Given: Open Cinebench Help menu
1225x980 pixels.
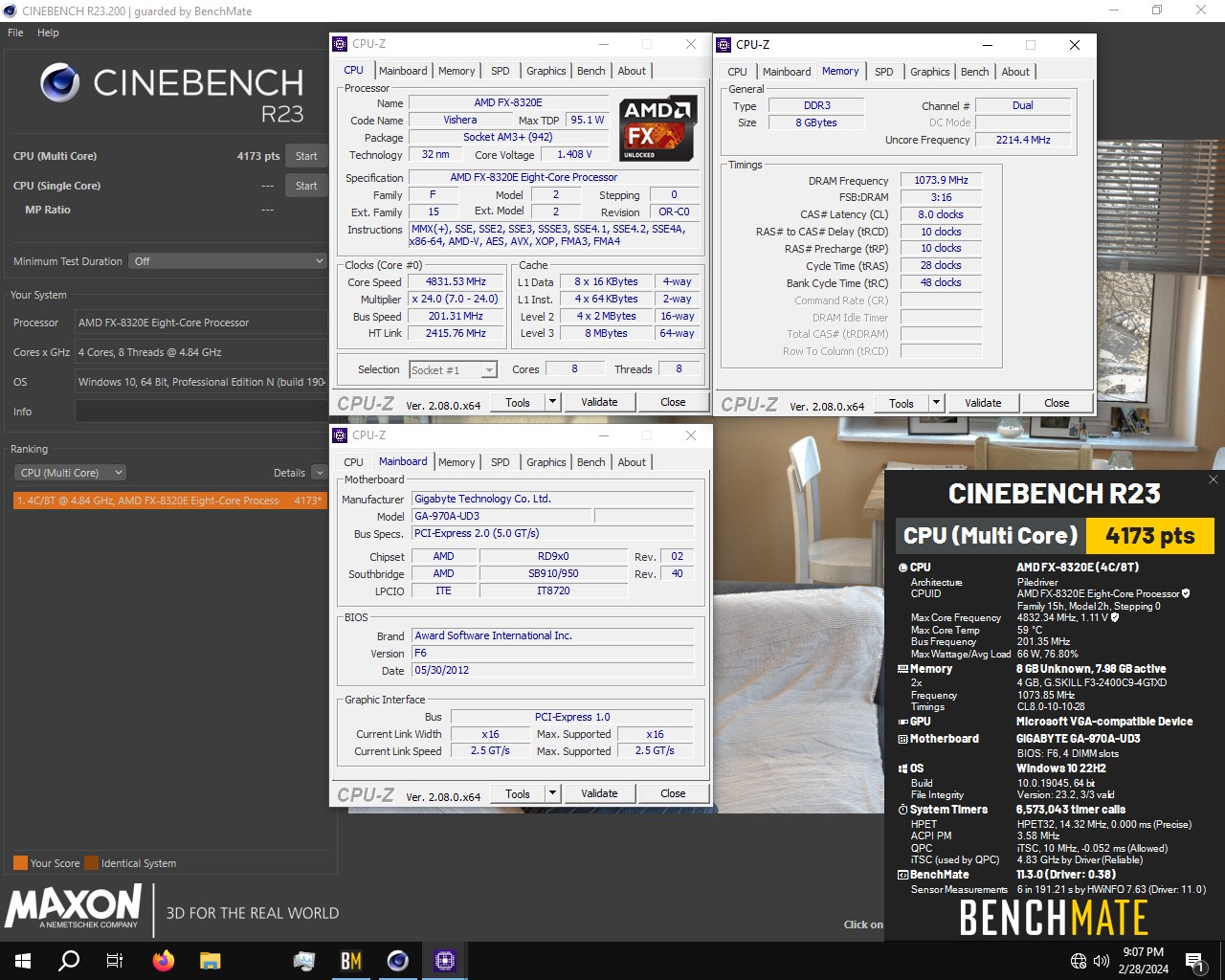Looking at the screenshot, I should pos(48,33).
